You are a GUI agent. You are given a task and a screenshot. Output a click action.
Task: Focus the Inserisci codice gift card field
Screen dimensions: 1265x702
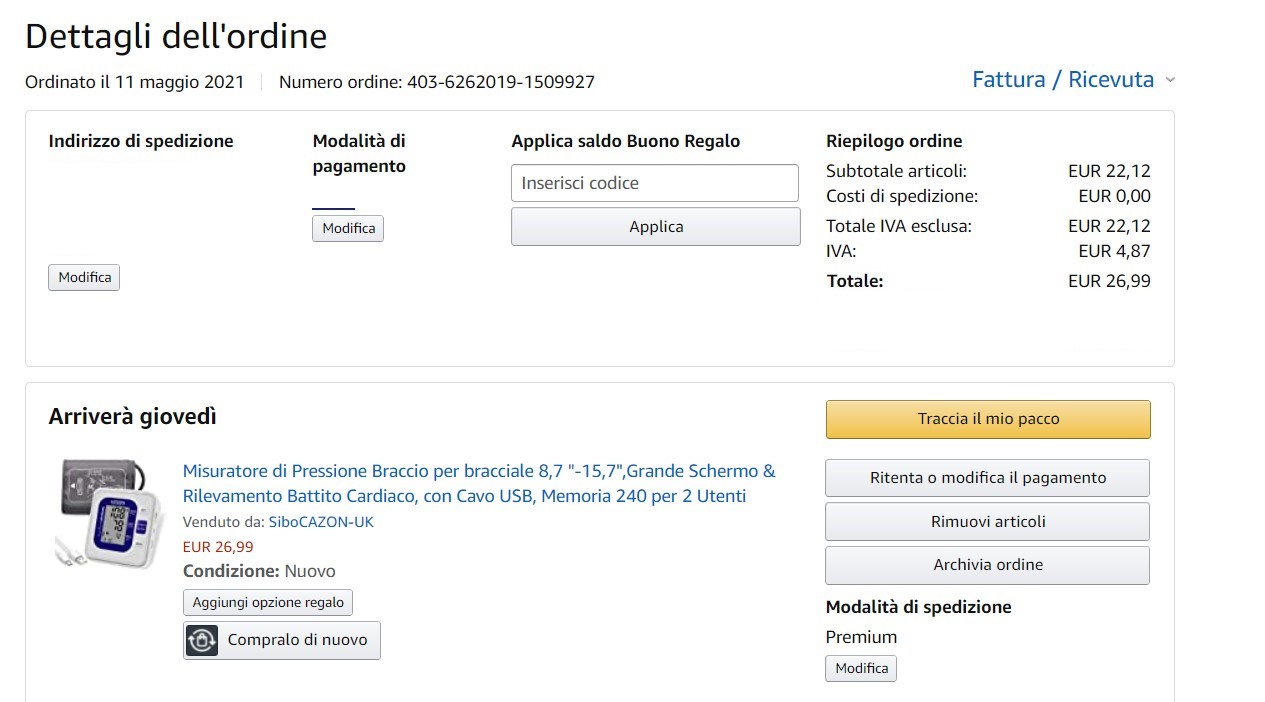click(655, 183)
